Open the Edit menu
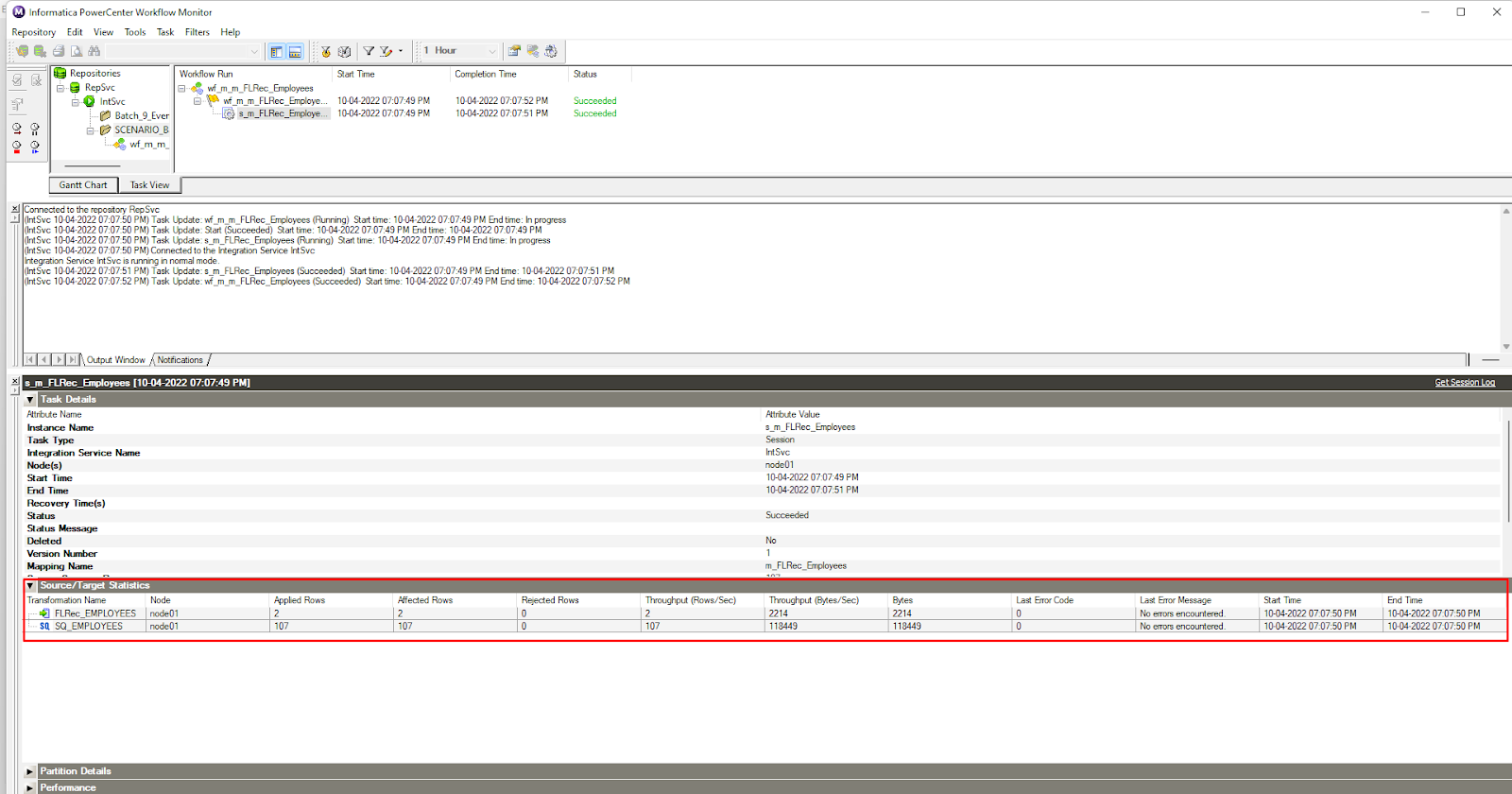 click(75, 32)
